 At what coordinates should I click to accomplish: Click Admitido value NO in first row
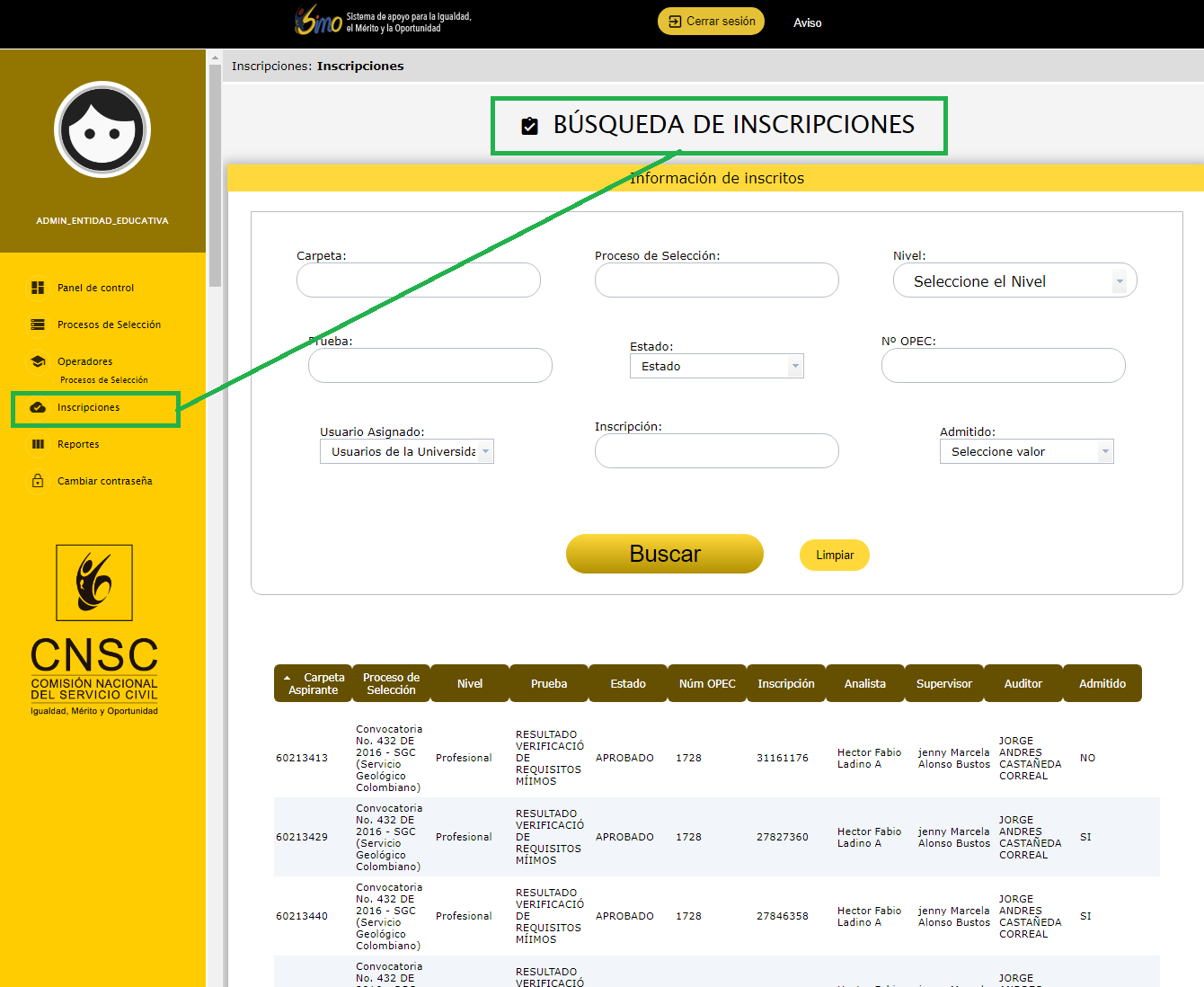[1087, 758]
